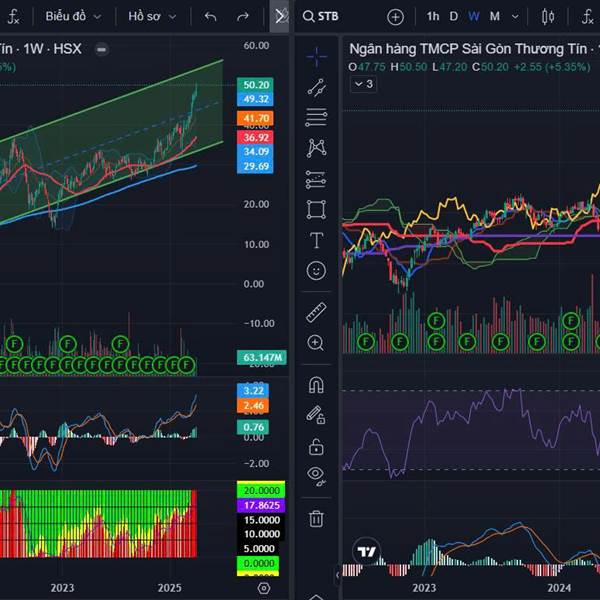Image resolution: width=600 pixels, height=600 pixels.
Task: Click the green 0.76 histogram label
Action: pos(253,427)
